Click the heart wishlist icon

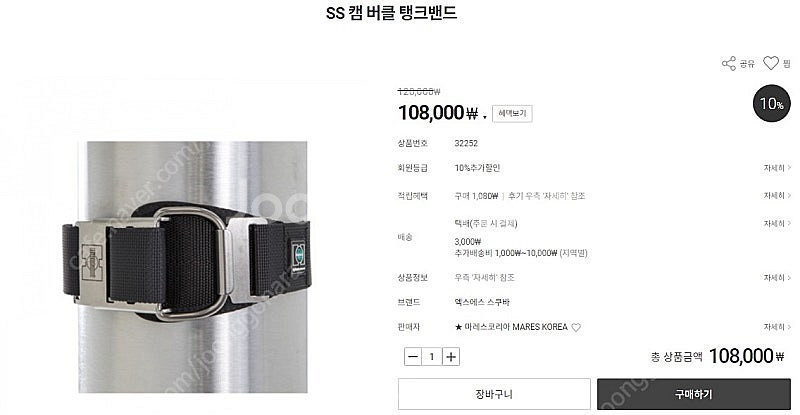[770, 63]
